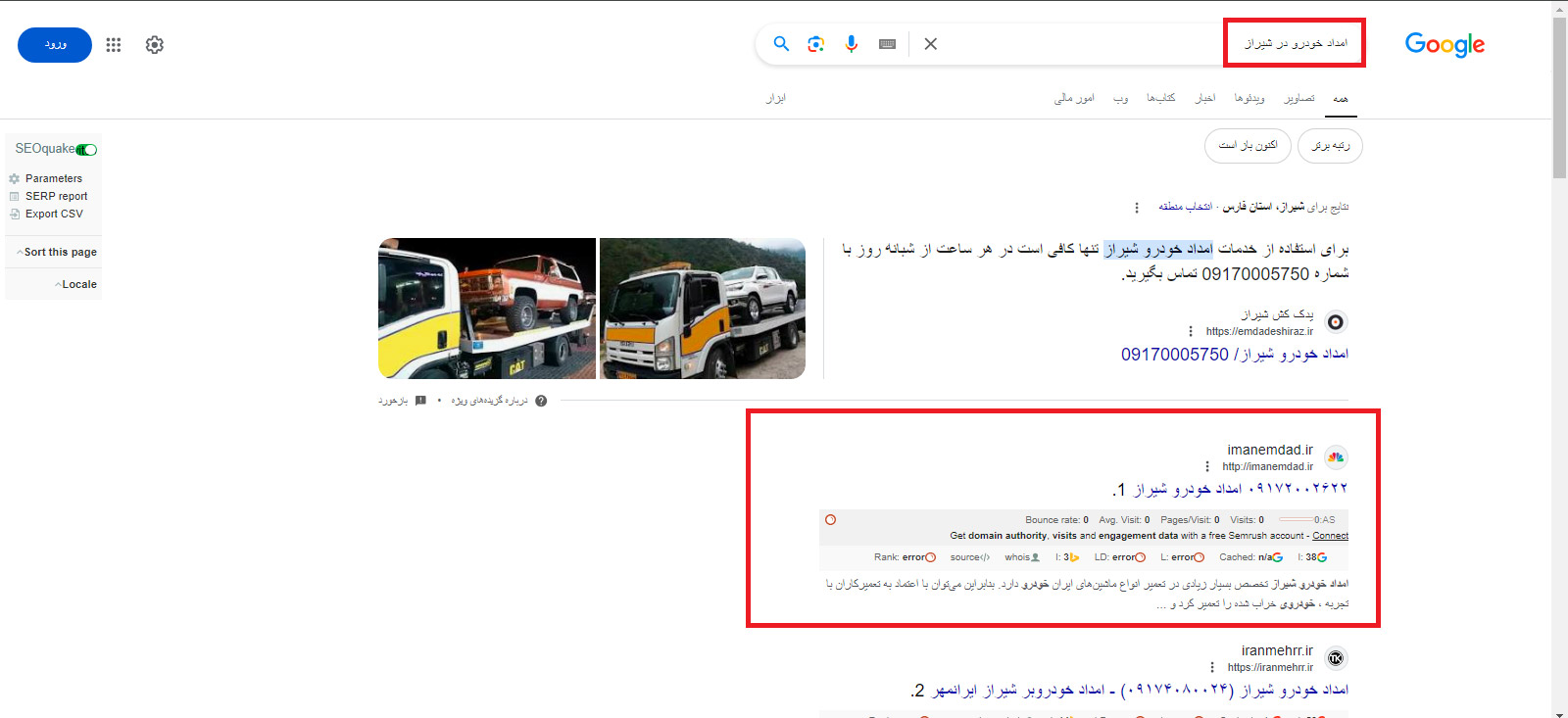Open Google Lens image search
This screenshot has height=718, width=1568.
click(816, 44)
